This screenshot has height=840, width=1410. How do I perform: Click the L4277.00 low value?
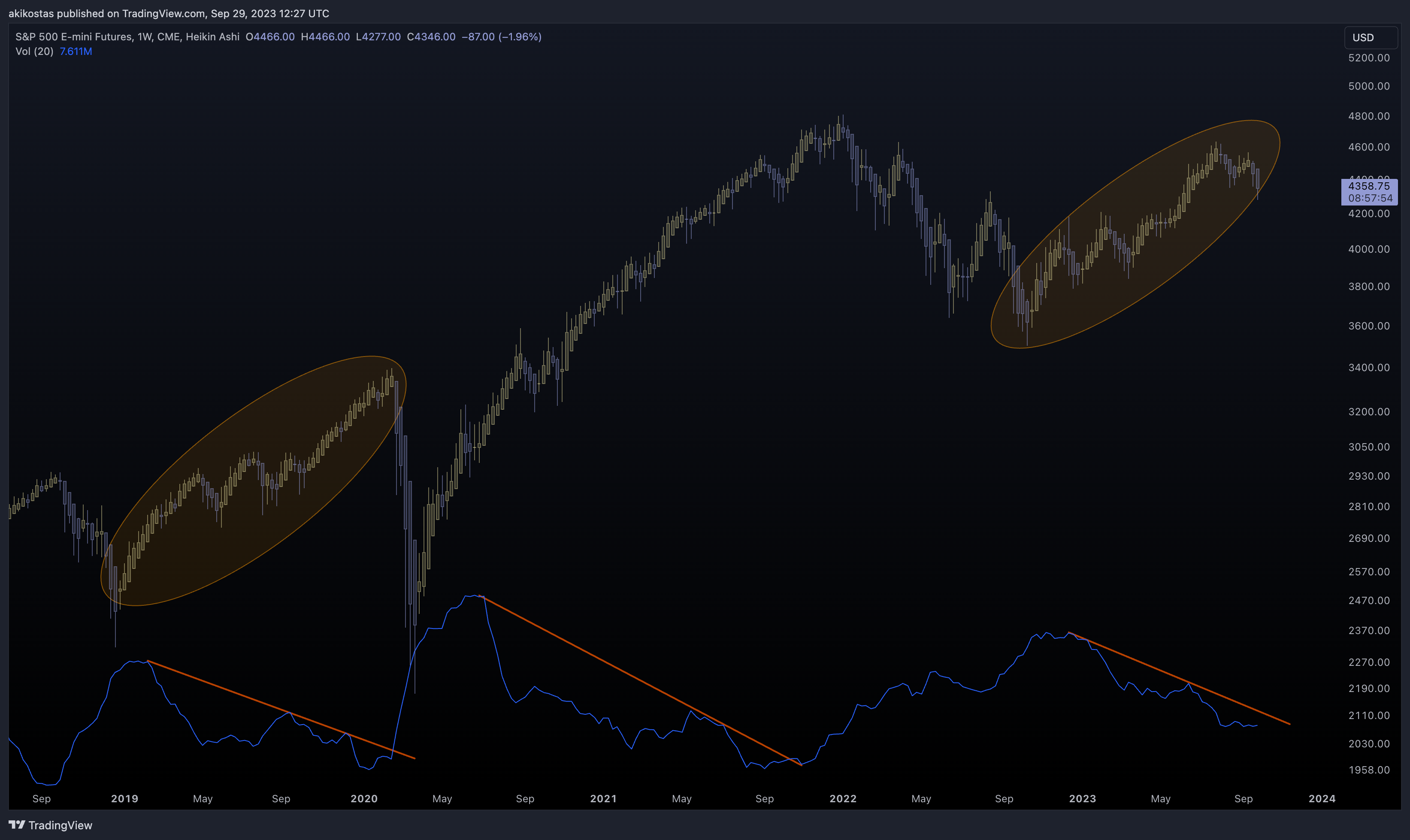pyautogui.click(x=378, y=37)
